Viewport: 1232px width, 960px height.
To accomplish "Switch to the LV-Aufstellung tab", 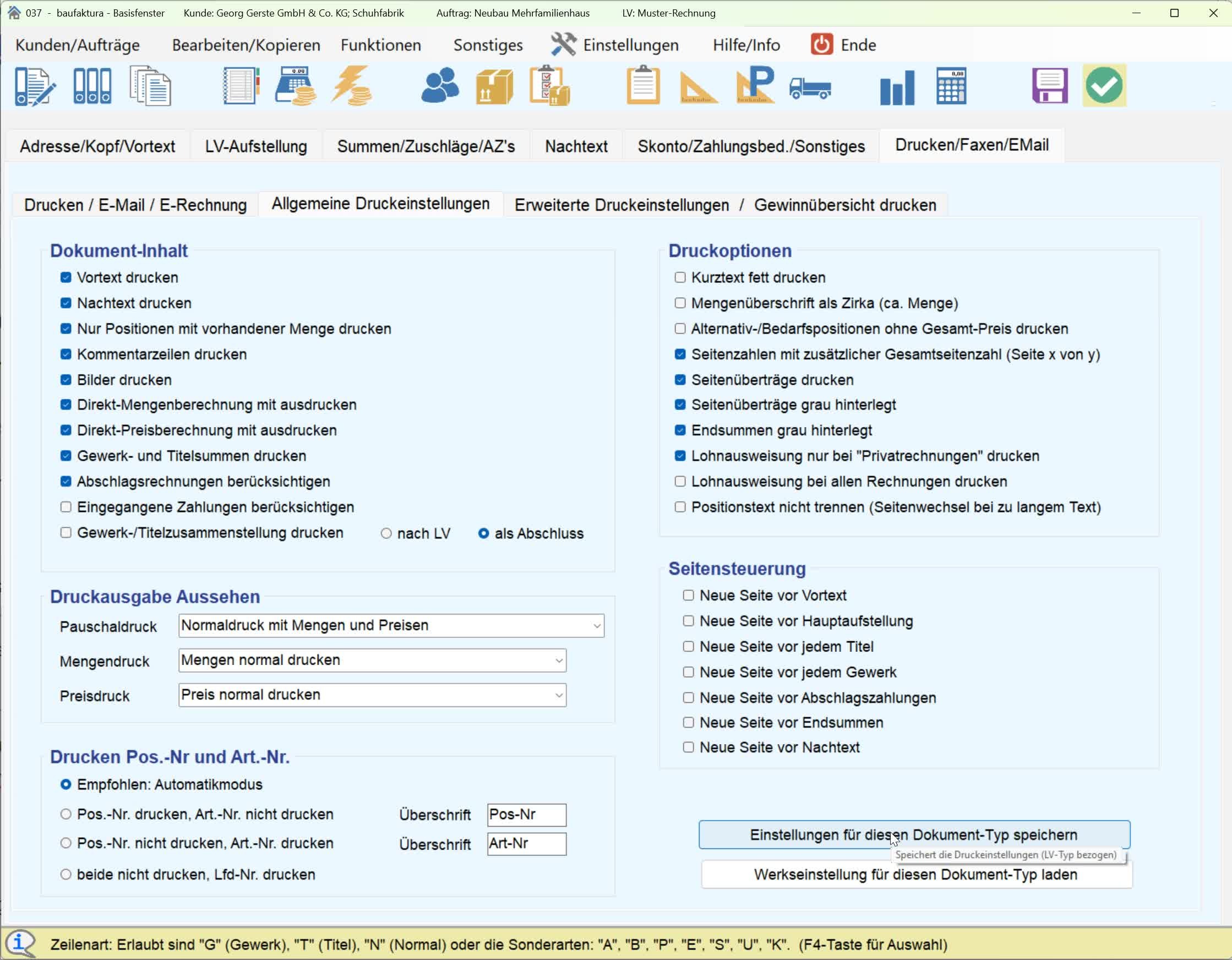I will [255, 146].
